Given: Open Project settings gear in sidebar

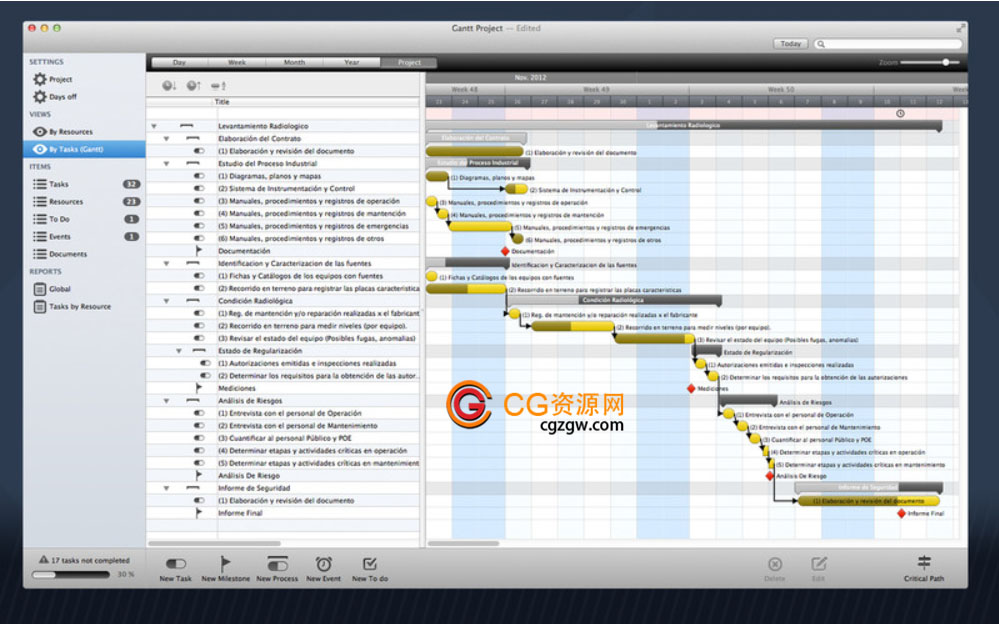Looking at the screenshot, I should pos(40,79).
